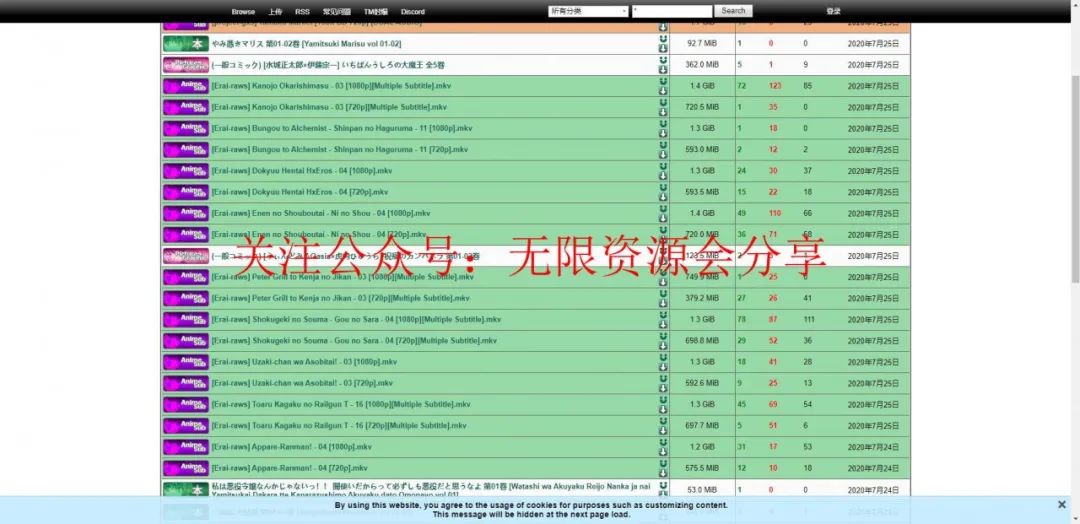The width and height of the screenshot is (1080, 524).
Task: Click the search text input field
Action: click(672, 11)
